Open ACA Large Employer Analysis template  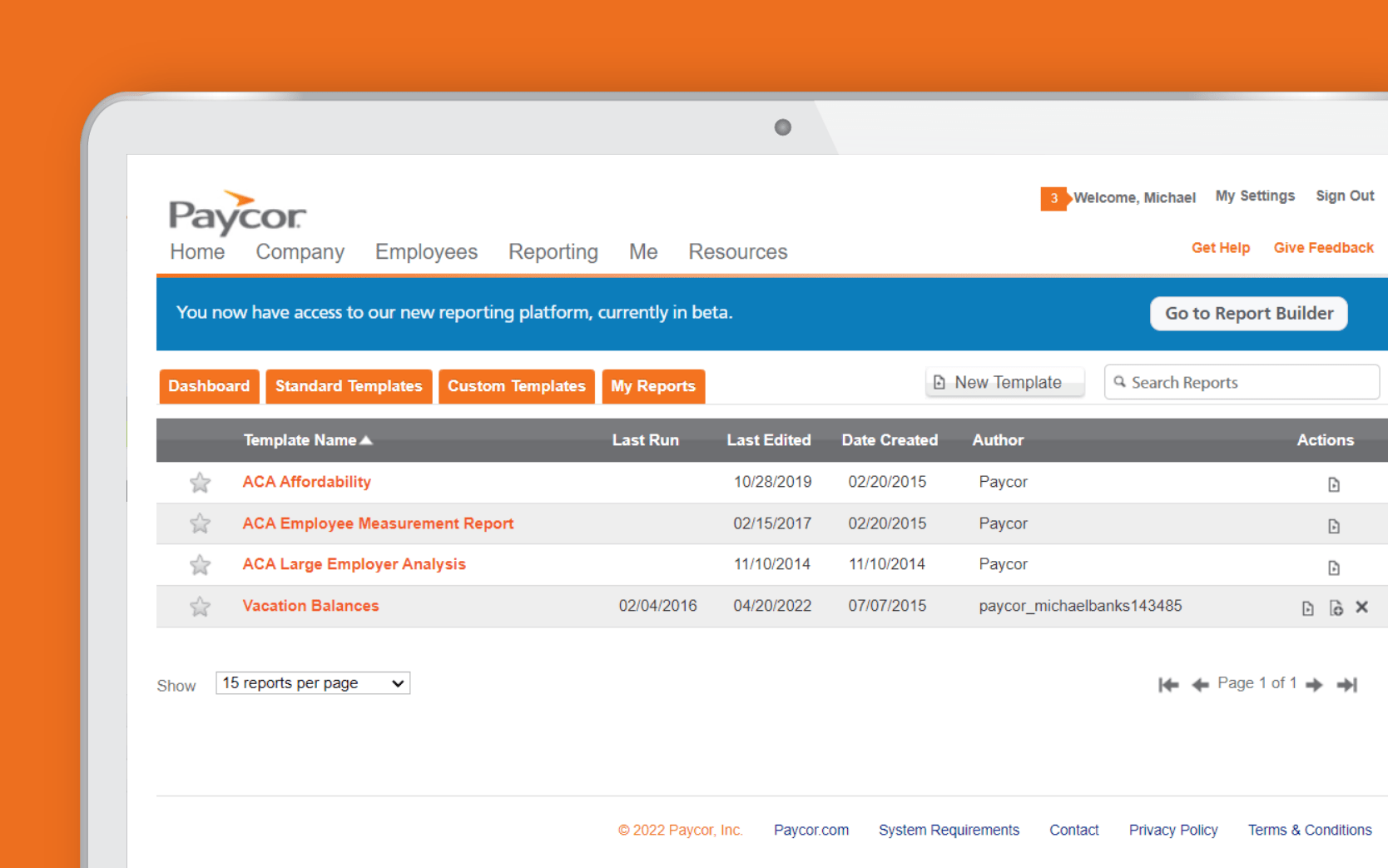tap(354, 564)
